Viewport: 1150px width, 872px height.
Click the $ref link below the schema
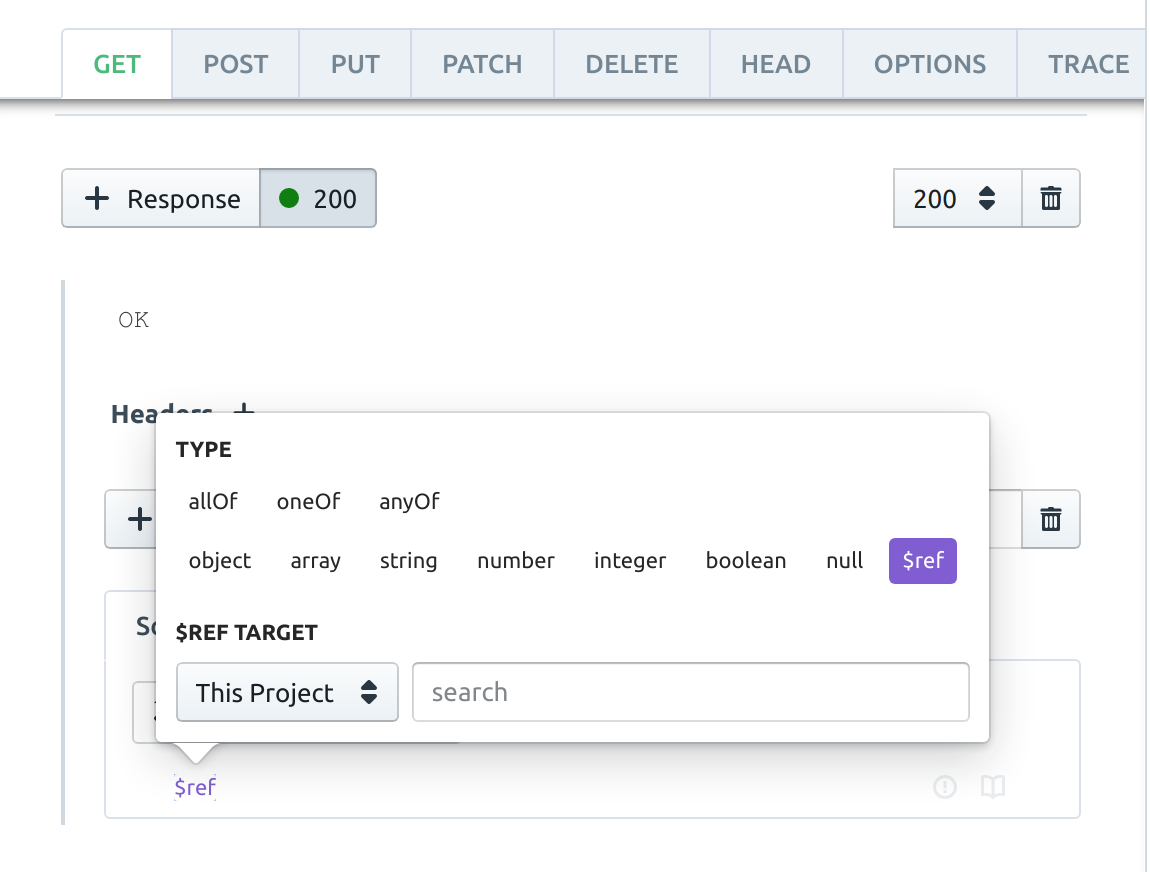tap(195, 787)
